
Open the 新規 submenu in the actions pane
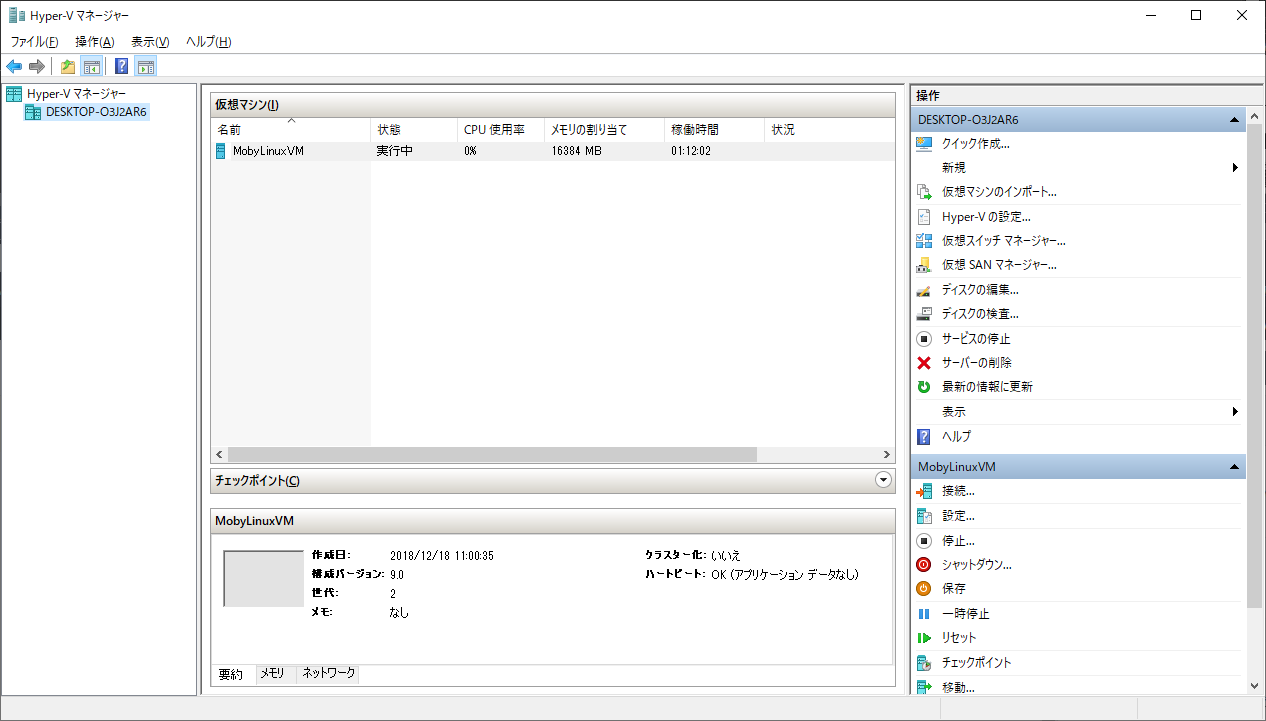(1077, 168)
